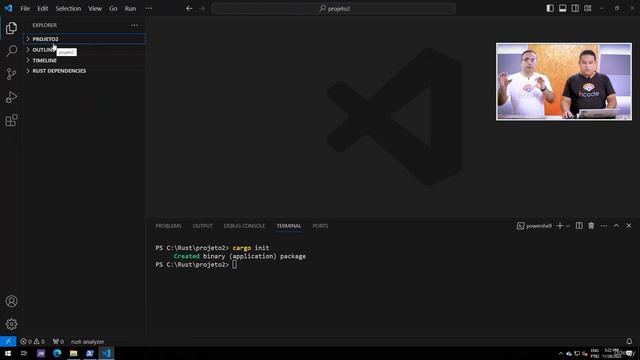Toggle the bottom panel layout icon

pos(562,8)
